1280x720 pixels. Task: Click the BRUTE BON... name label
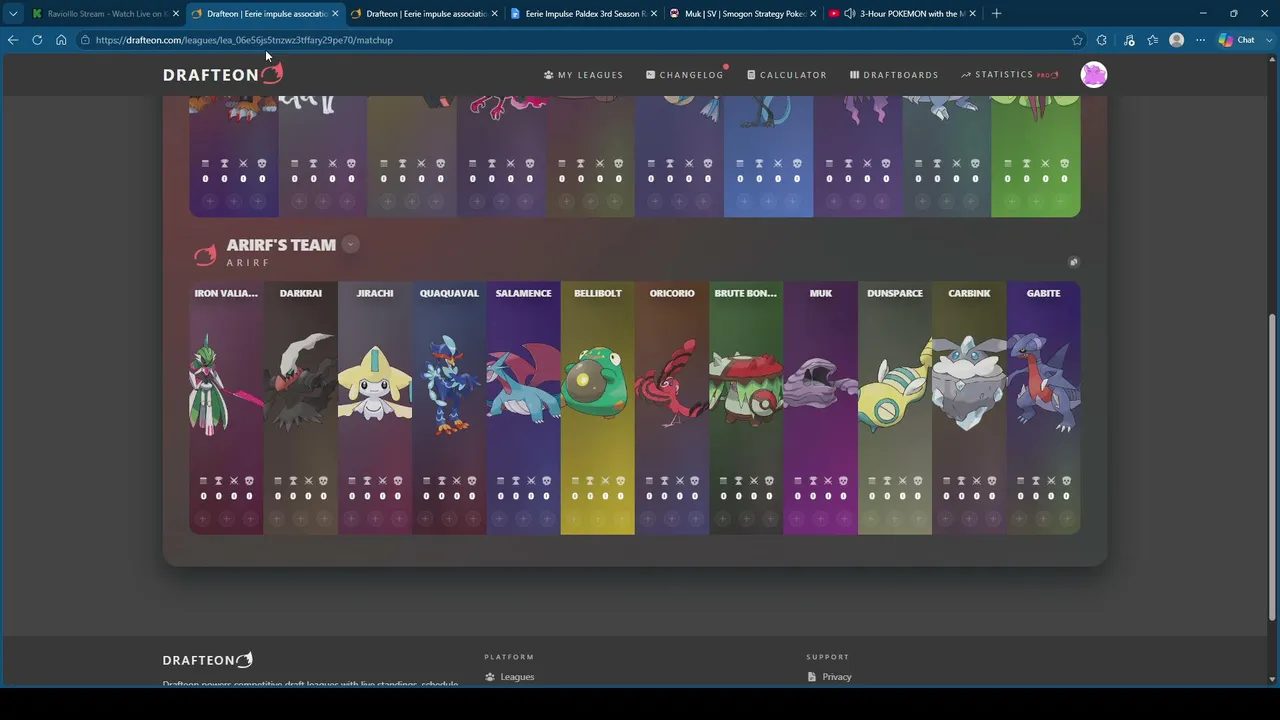(x=746, y=293)
